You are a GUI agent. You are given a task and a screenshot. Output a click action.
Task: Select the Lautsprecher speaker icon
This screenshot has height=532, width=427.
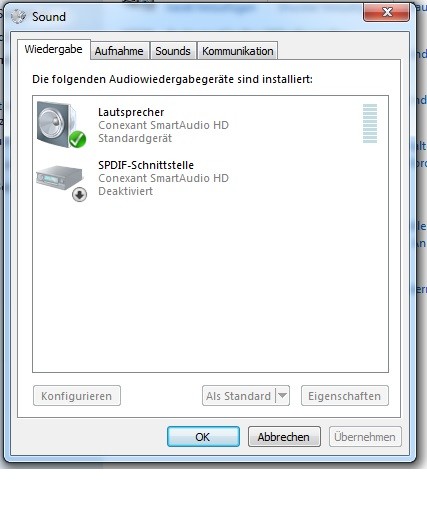coord(60,125)
